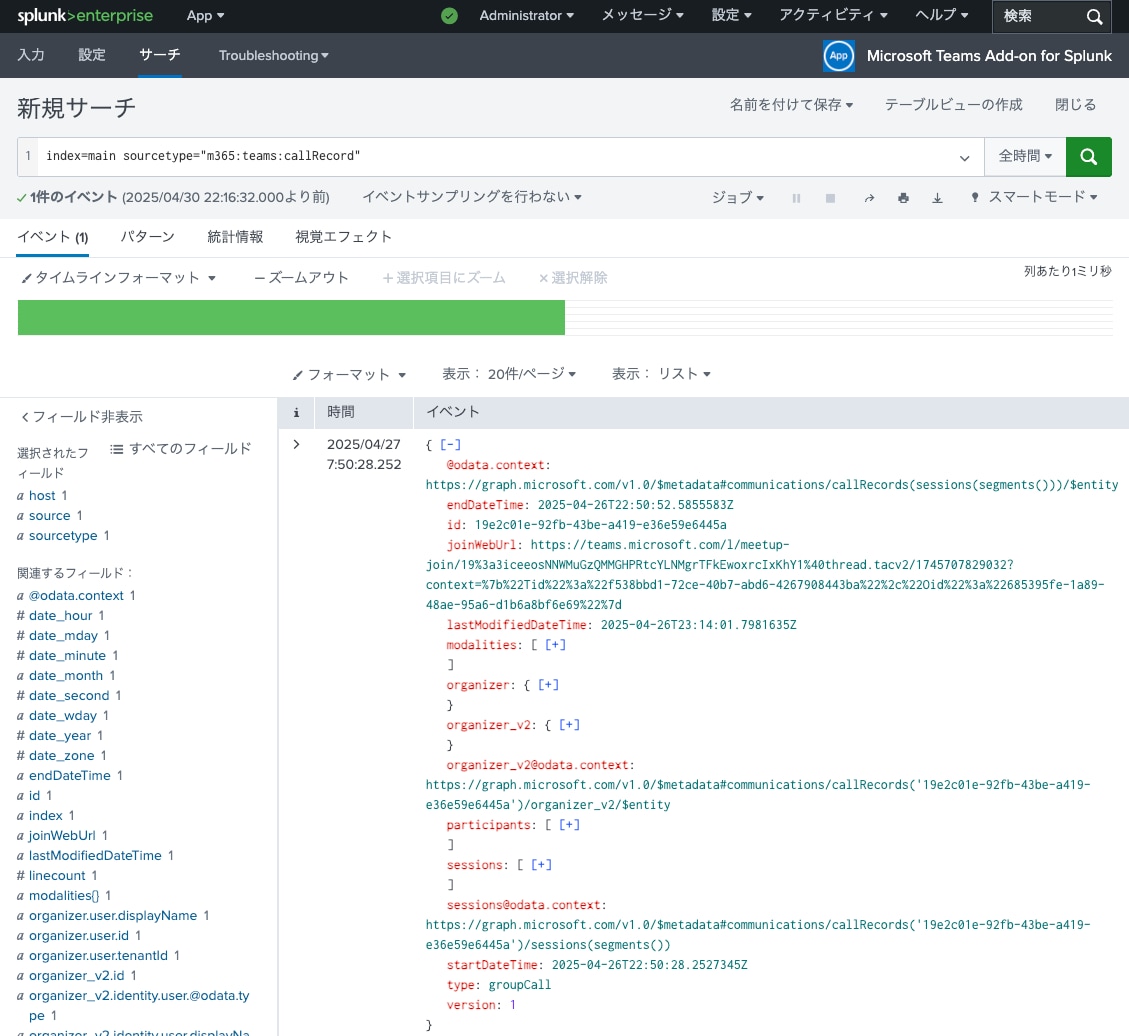Open the アクティビティ menu
Screen dimensions: 1129x1036
(833, 16)
